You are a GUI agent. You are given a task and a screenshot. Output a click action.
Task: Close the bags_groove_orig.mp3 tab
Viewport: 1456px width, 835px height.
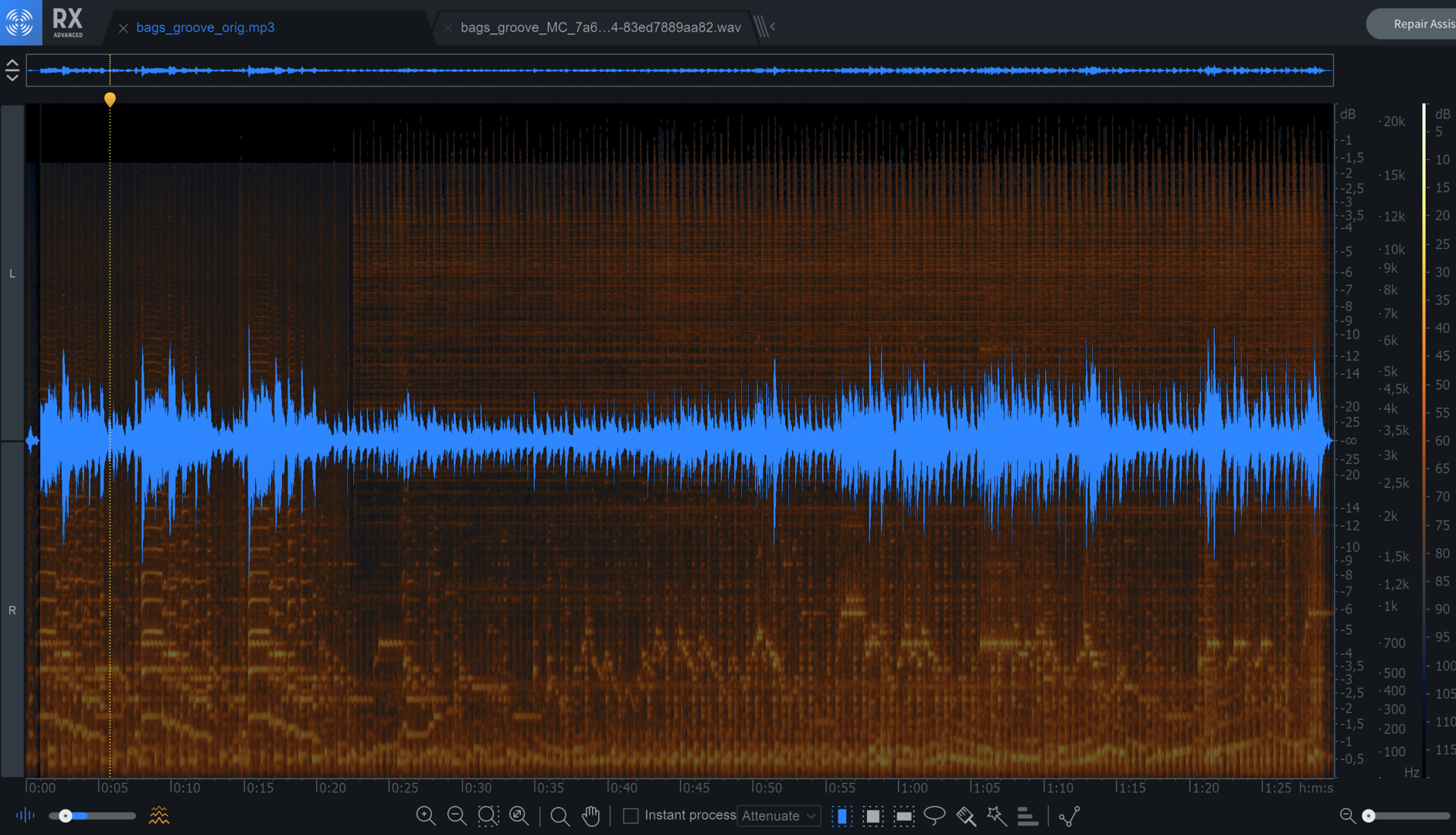(x=123, y=28)
